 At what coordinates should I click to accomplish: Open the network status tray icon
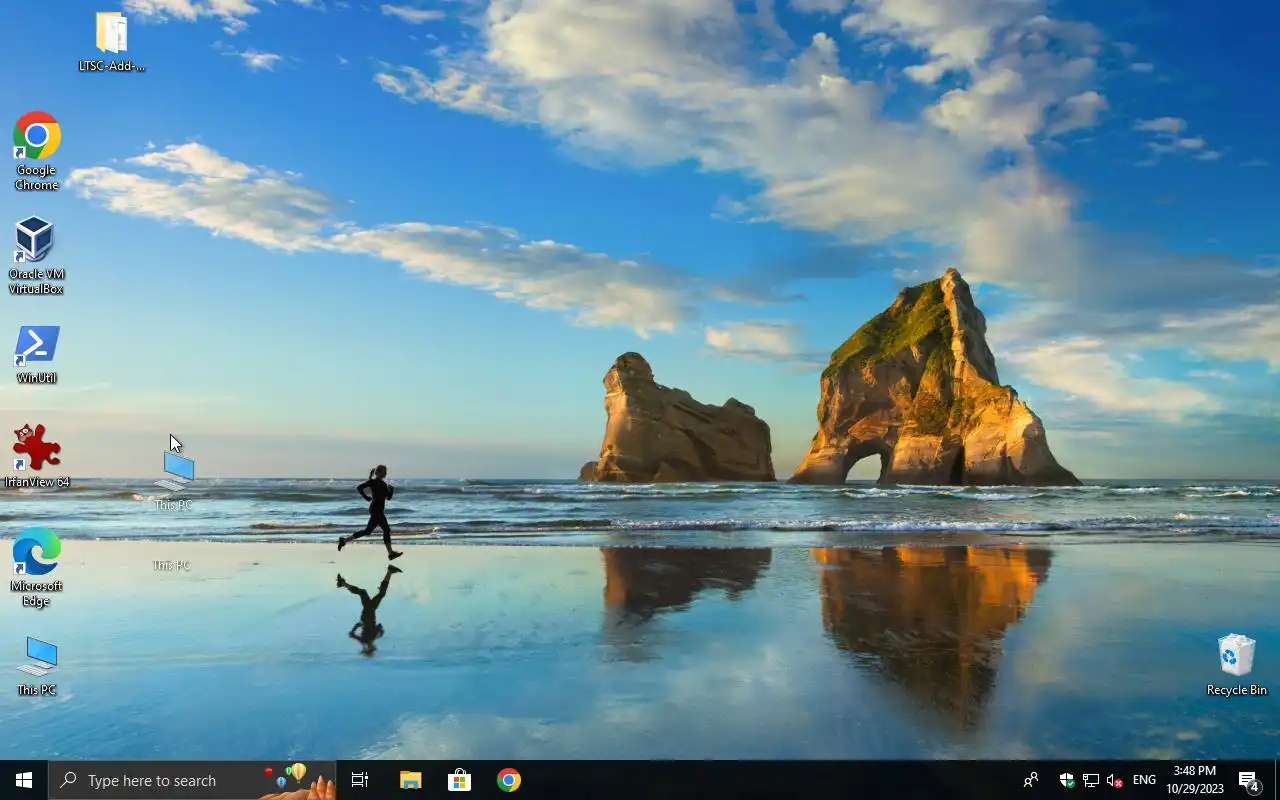tap(1091, 780)
